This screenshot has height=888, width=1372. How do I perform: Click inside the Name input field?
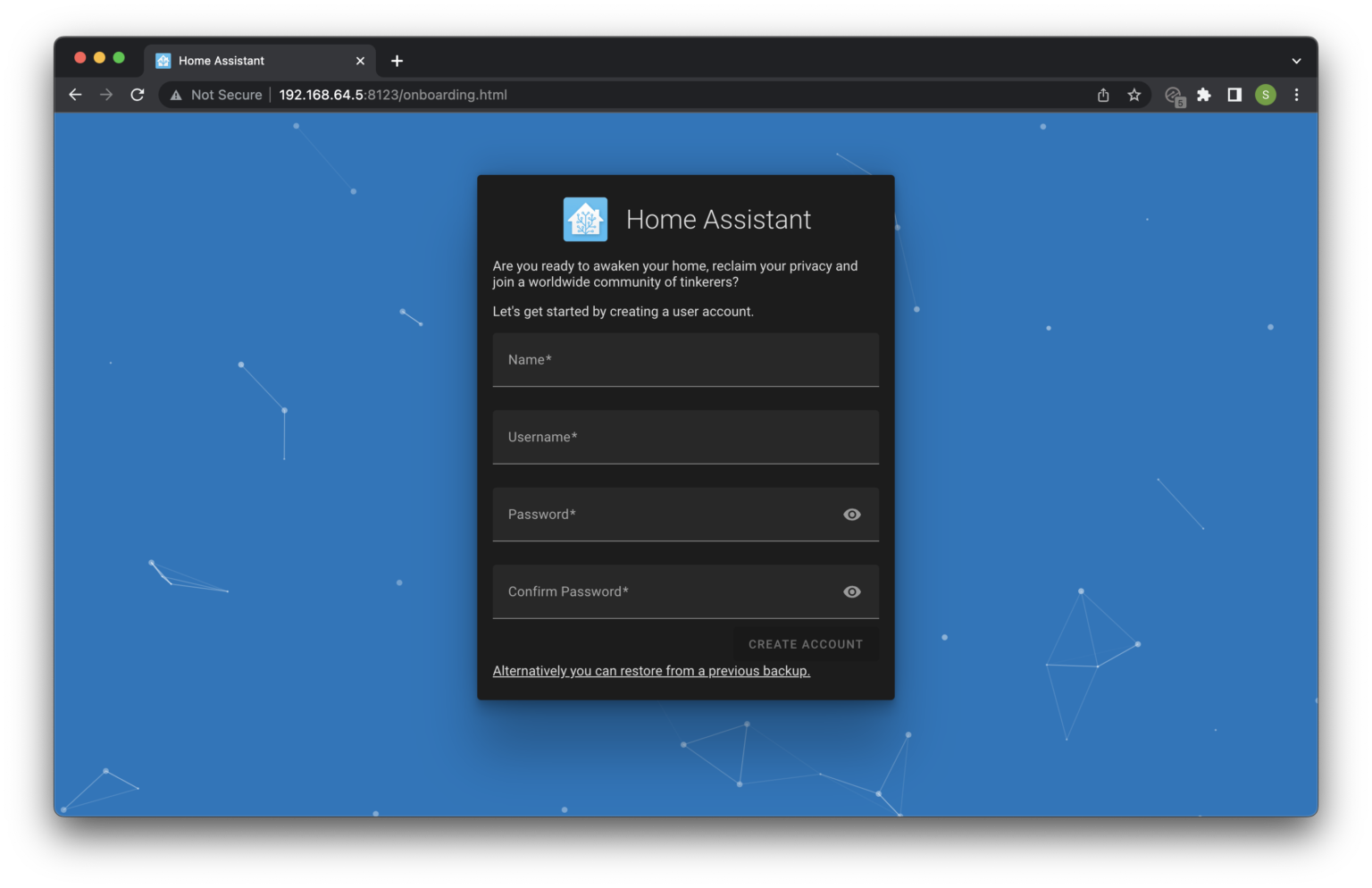(x=685, y=360)
